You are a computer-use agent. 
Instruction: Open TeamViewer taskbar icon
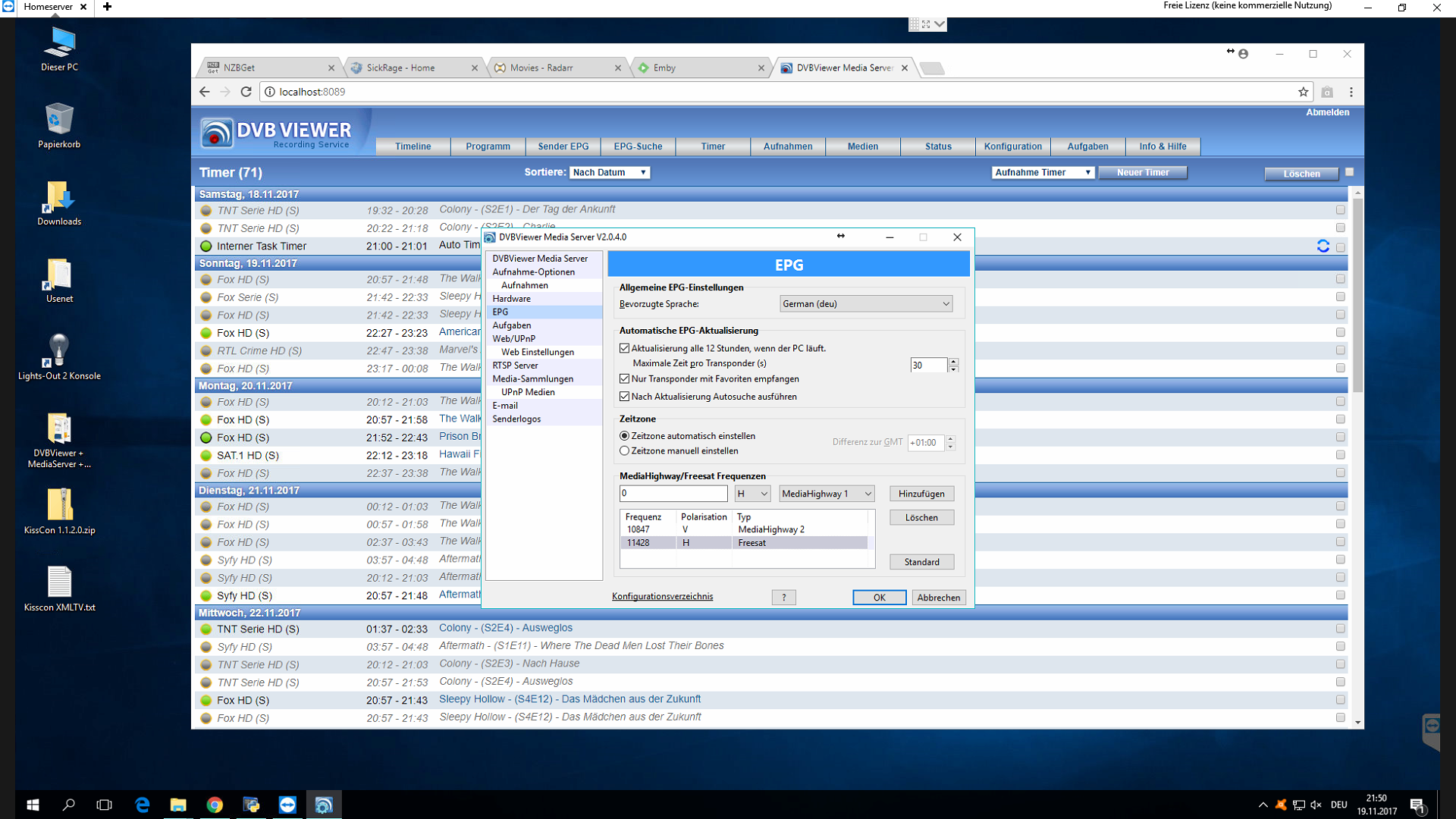(287, 805)
